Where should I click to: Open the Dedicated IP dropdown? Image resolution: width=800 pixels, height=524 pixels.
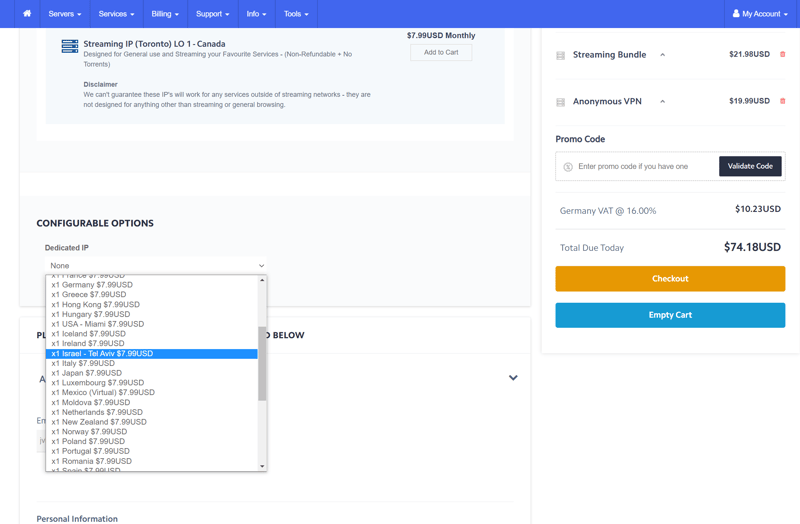click(156, 266)
